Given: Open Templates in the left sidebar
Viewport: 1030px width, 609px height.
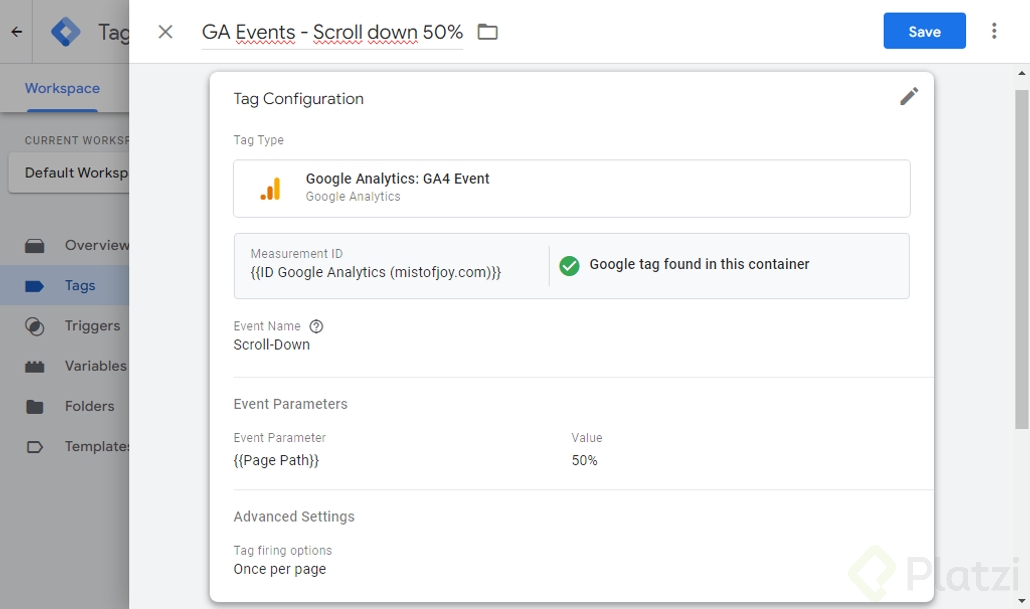Looking at the screenshot, I should pos(97,447).
